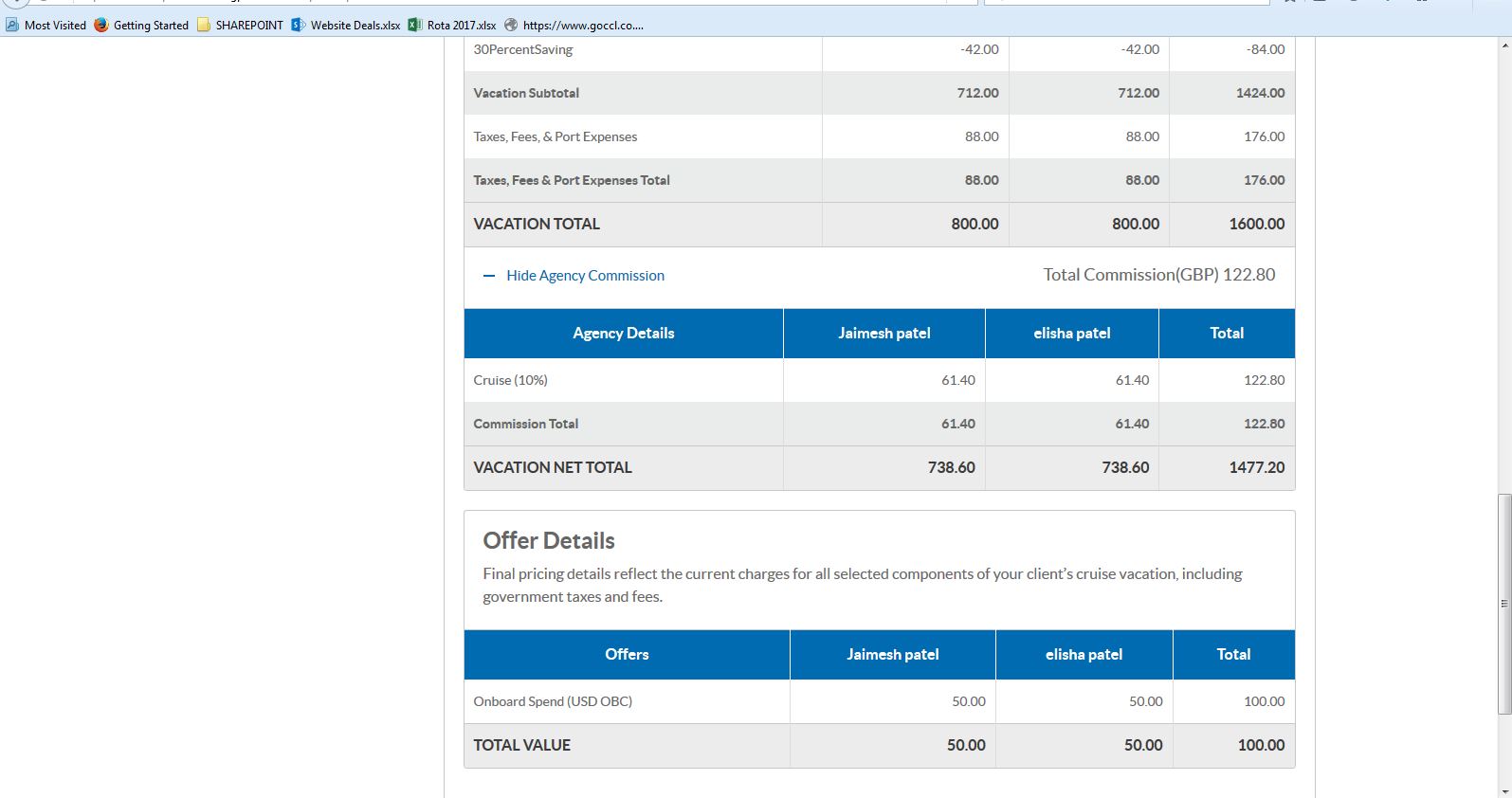Click the Total Commission(GBP) 122.80 text
1512x798 pixels.
coord(1158,275)
